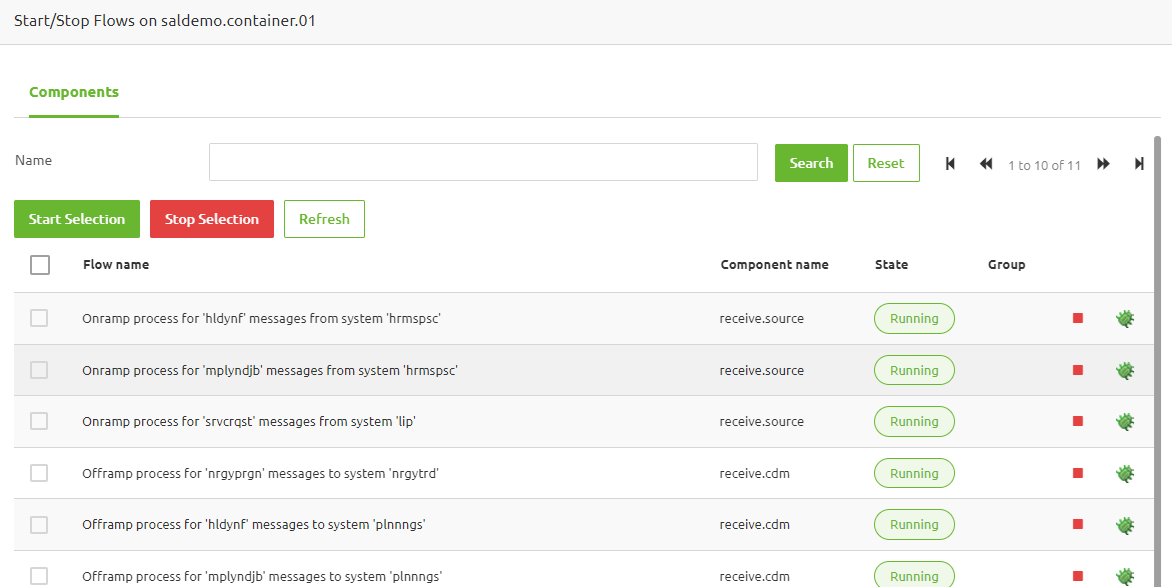
Task: Jump to the last page of flows
Action: tap(1139, 163)
